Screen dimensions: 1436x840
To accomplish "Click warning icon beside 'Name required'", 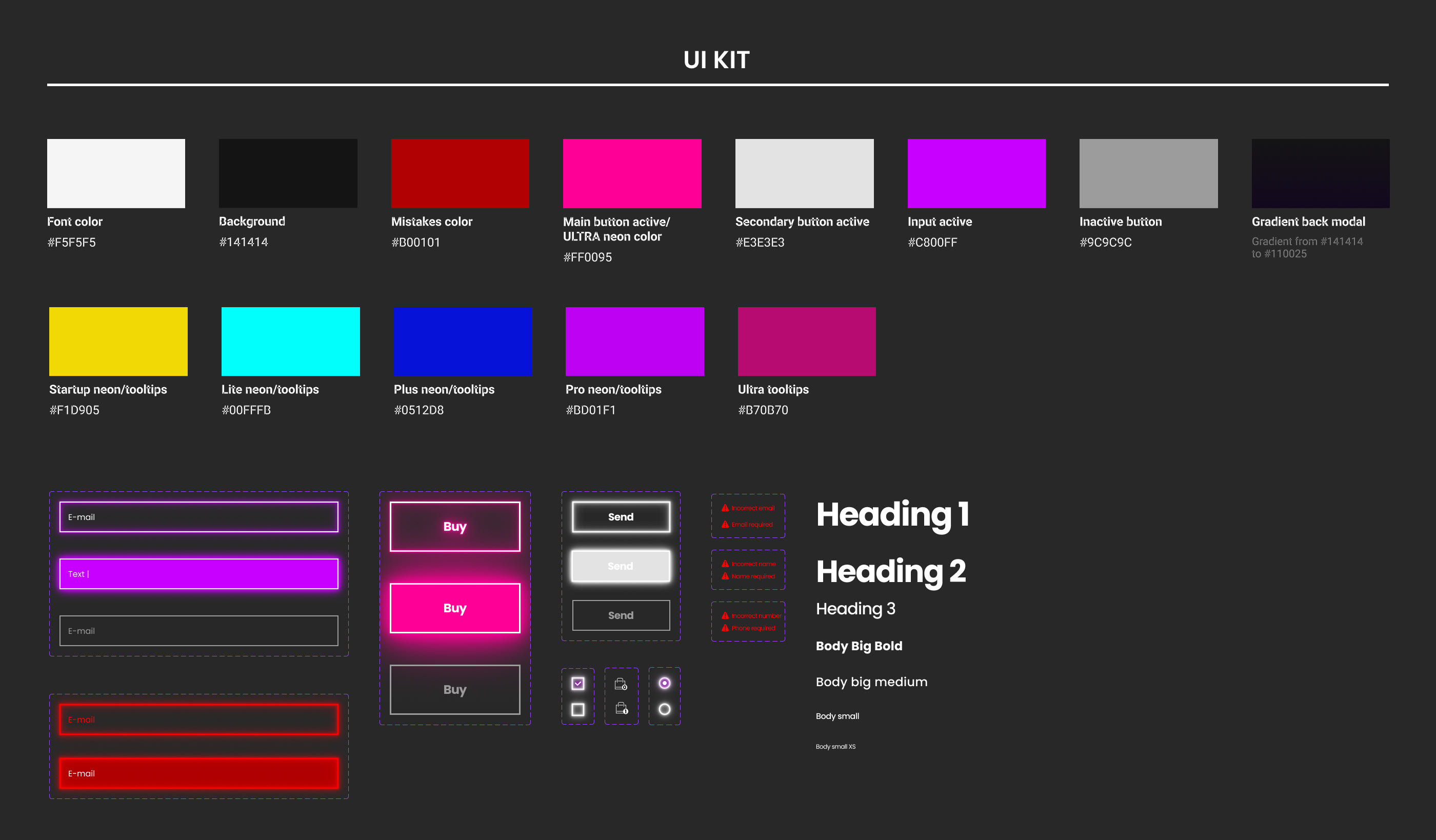I will coord(725,576).
